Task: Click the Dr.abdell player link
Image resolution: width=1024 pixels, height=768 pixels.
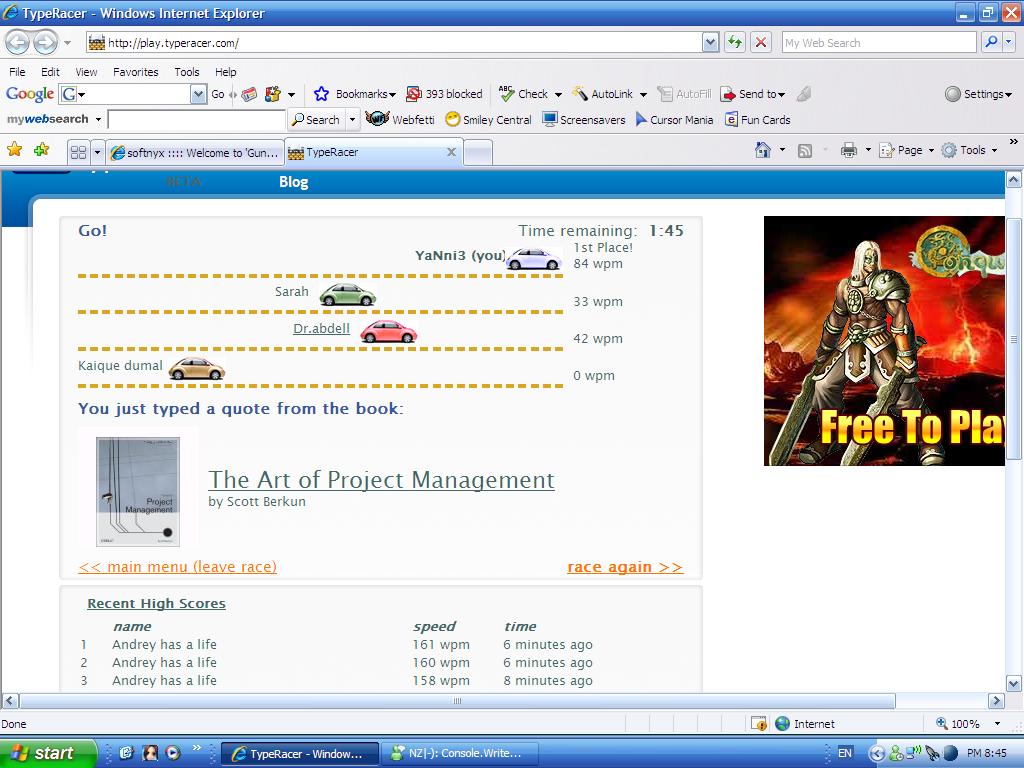Action: pyautogui.click(x=321, y=328)
